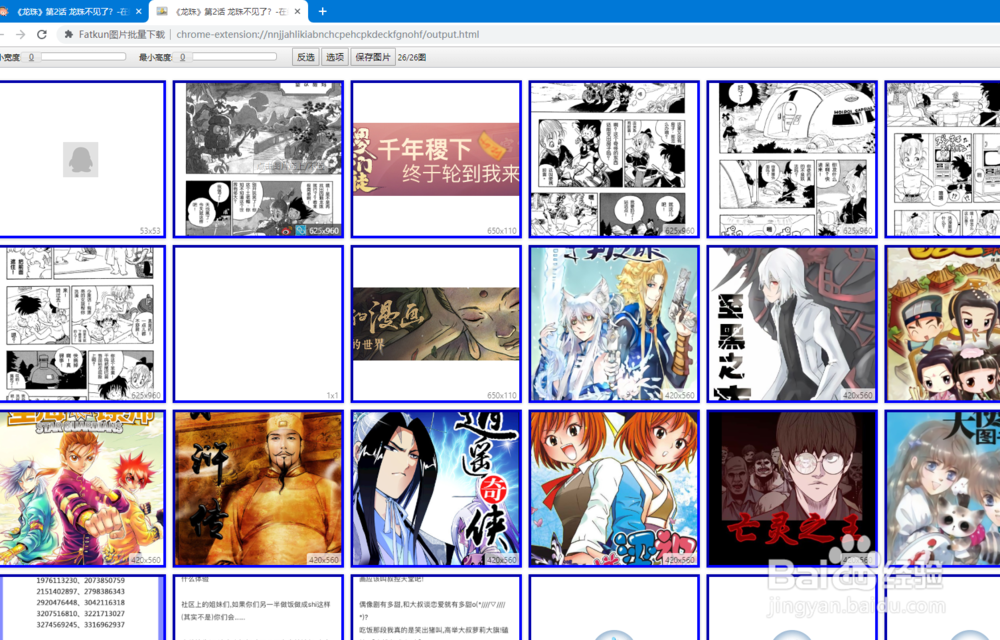
Task: Select the 漫画的世界 banner thumbnail
Action: [x=436, y=324]
